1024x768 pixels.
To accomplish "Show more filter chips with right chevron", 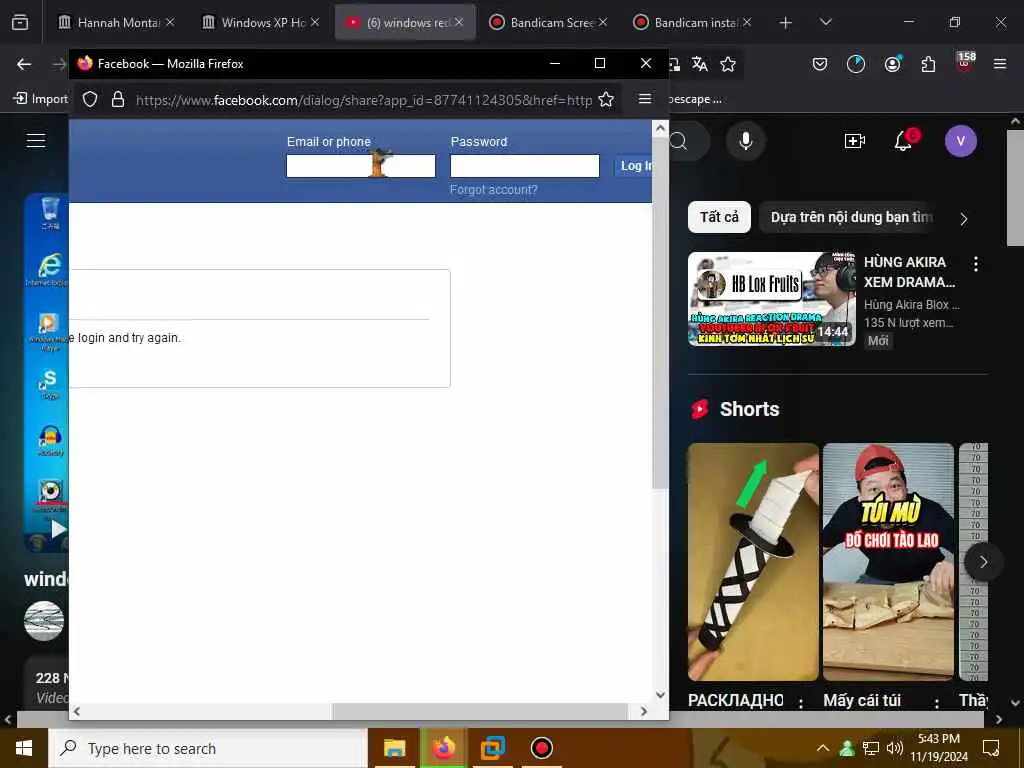I will 963,219.
